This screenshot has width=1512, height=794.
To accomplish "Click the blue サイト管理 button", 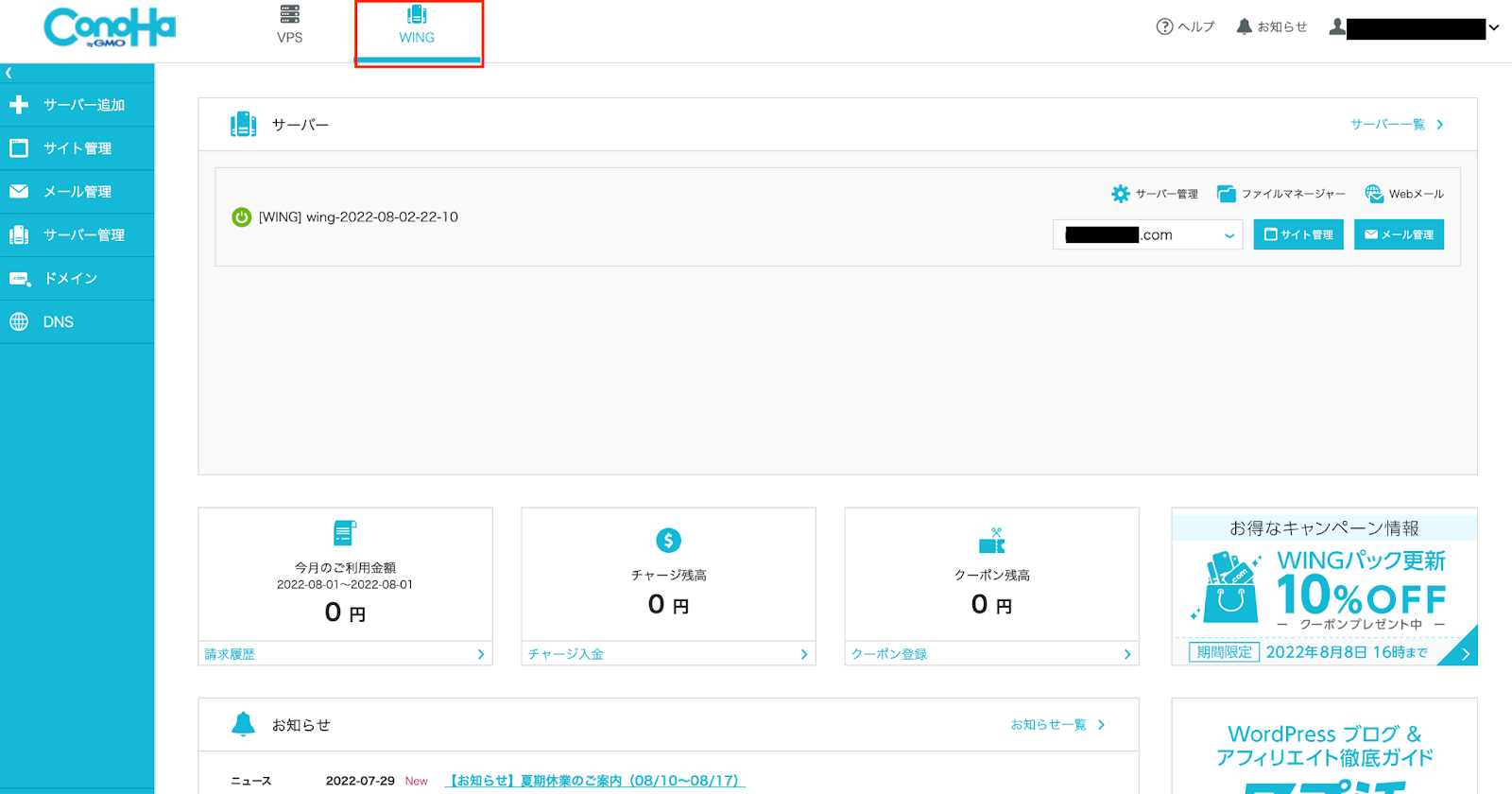I will pyautogui.click(x=1298, y=234).
